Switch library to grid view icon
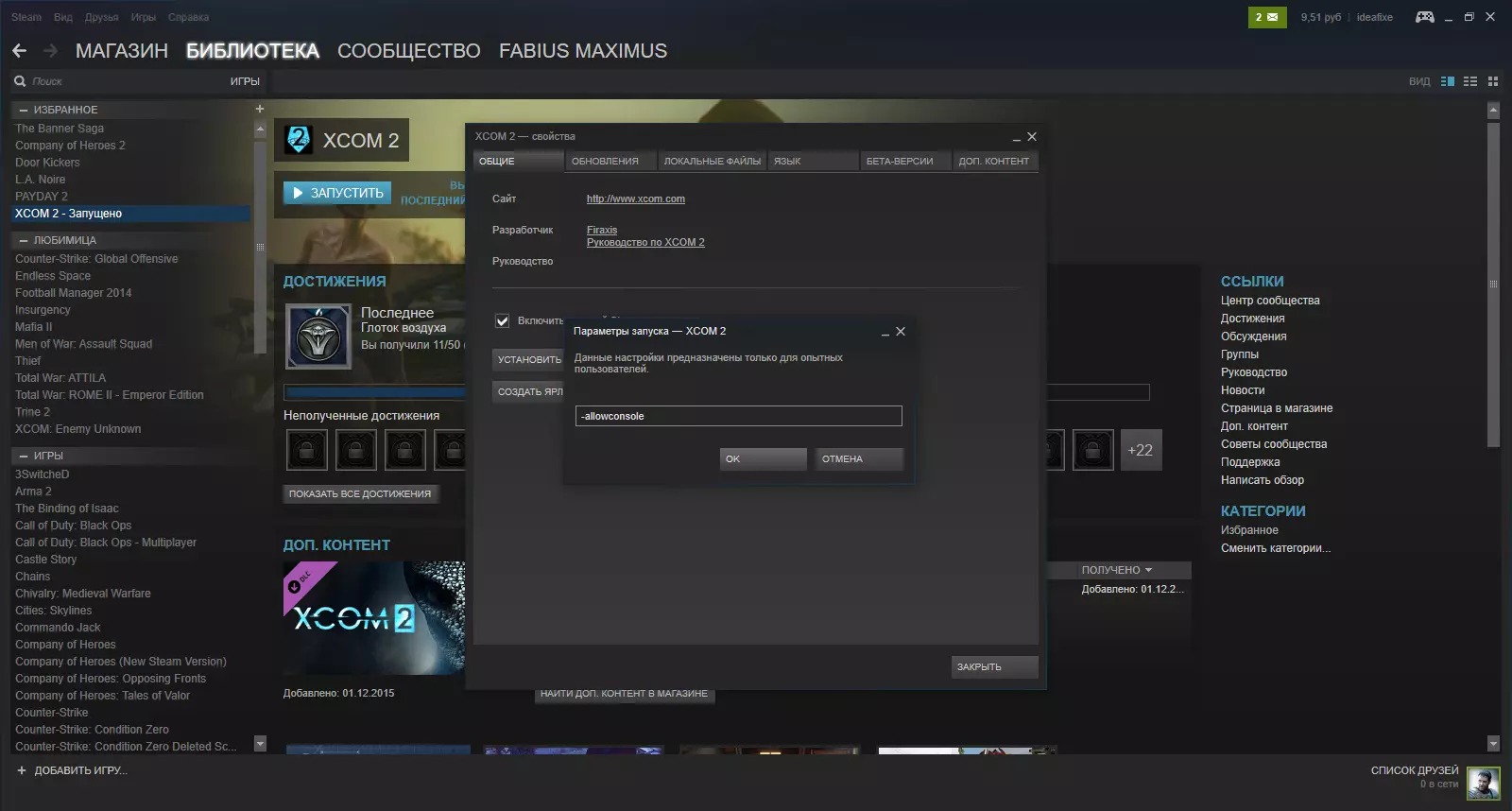Image resolution: width=1512 pixels, height=811 pixels. 1493,81
